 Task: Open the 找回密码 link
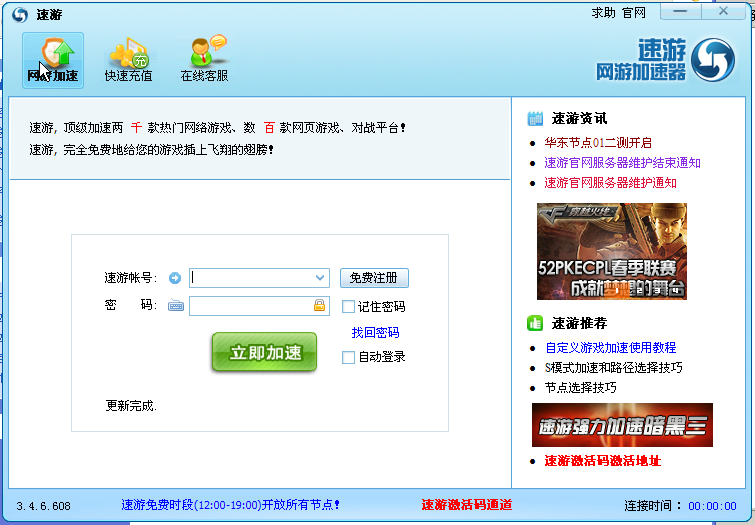pyautogui.click(x=375, y=332)
